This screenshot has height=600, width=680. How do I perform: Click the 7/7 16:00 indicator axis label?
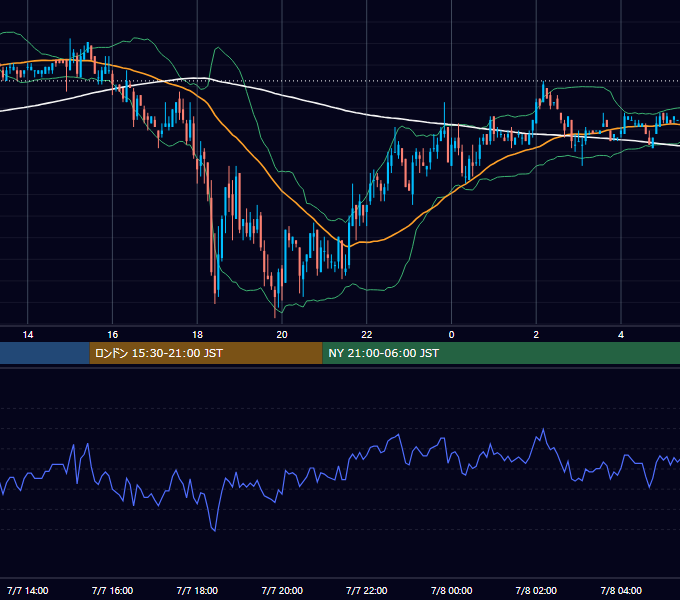[x=112, y=590]
